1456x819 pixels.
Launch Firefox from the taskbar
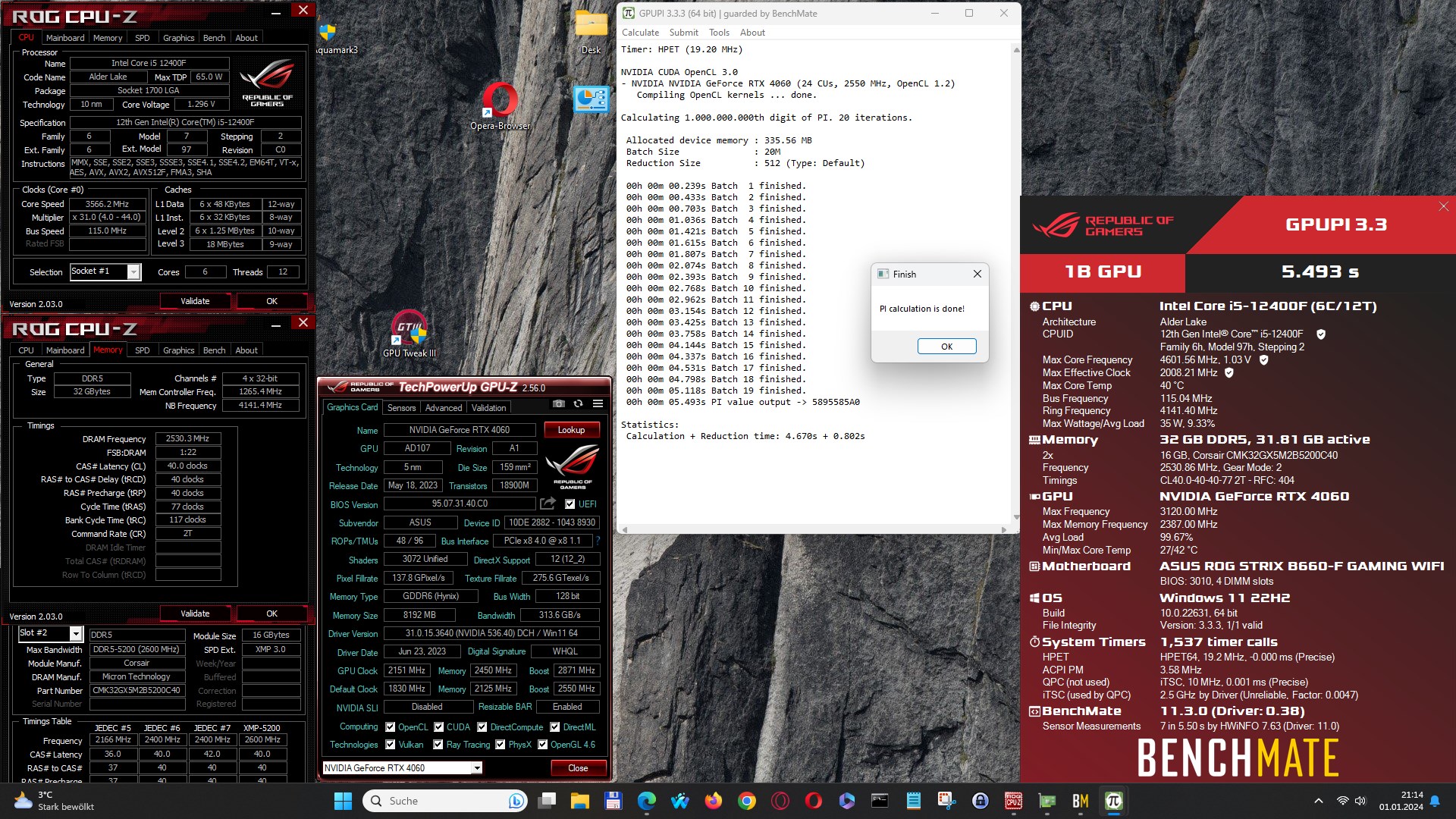[714, 801]
